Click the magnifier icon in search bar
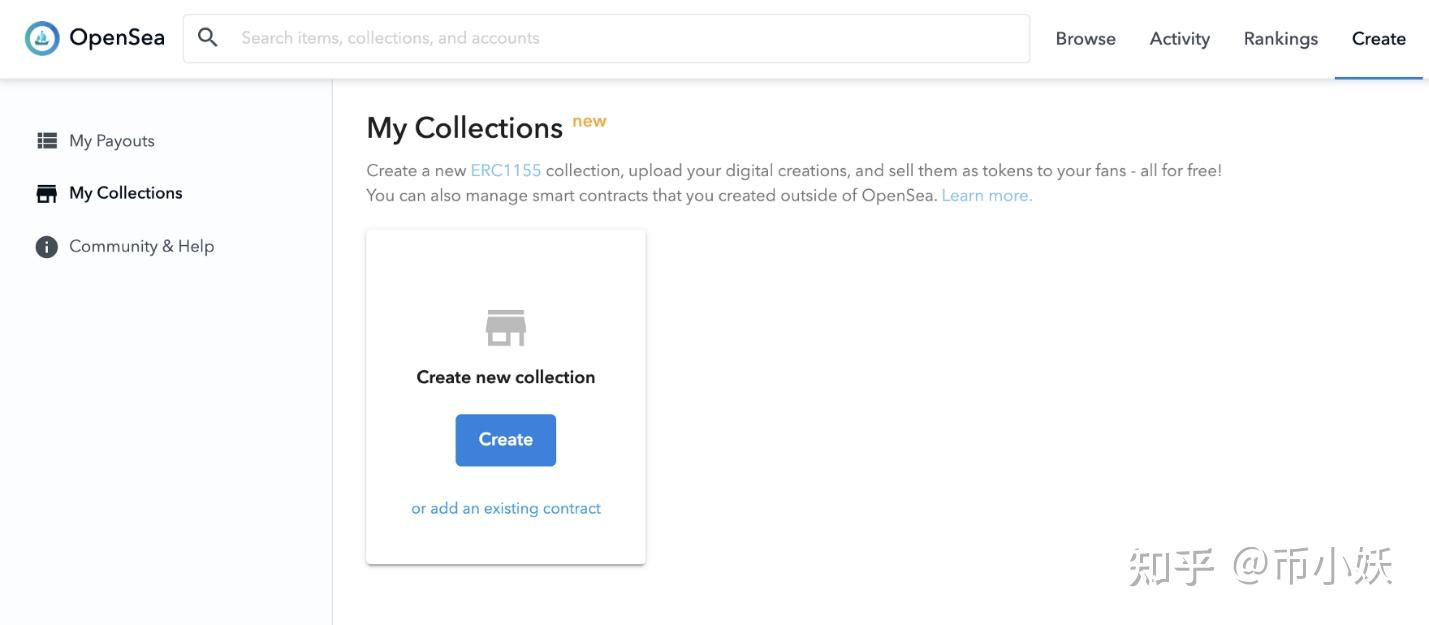Image resolution: width=1429 pixels, height=625 pixels. (208, 38)
